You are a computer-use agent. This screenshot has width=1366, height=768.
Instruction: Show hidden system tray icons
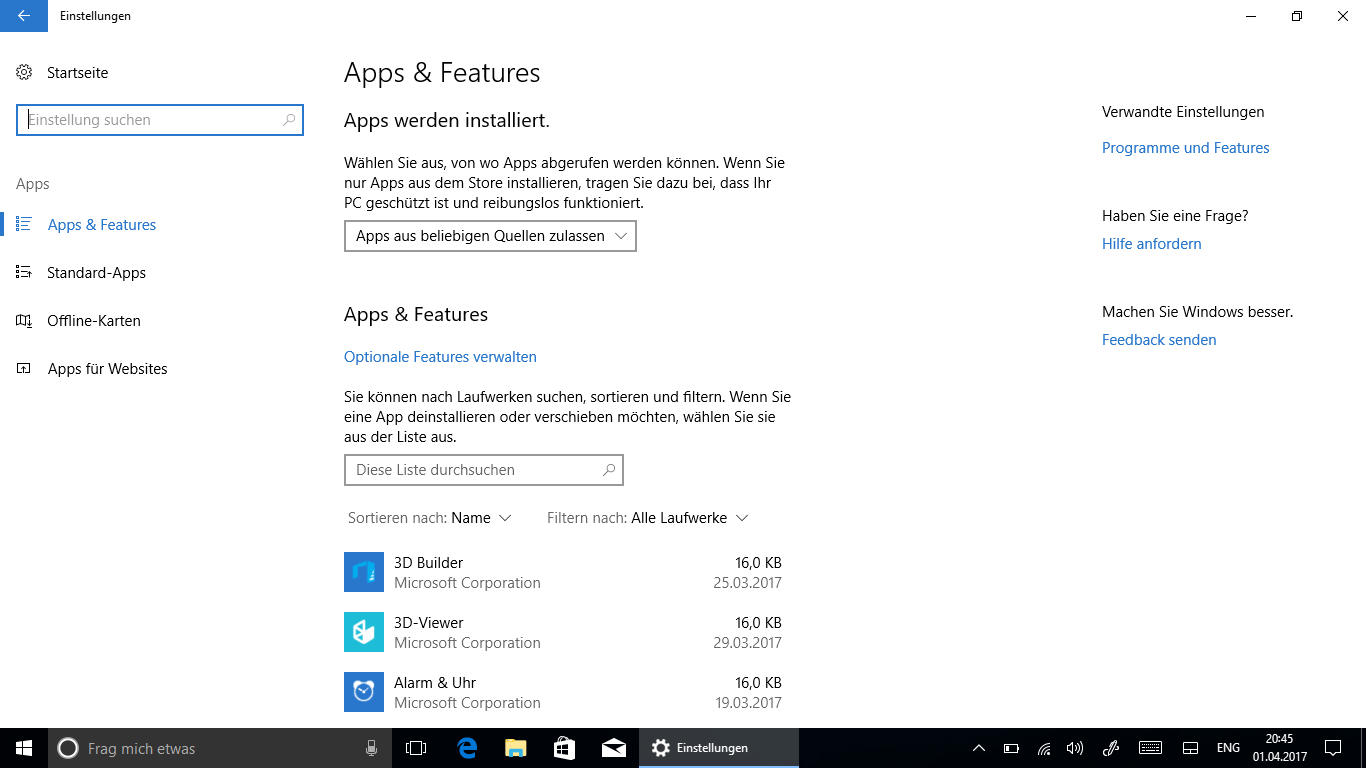click(x=979, y=748)
